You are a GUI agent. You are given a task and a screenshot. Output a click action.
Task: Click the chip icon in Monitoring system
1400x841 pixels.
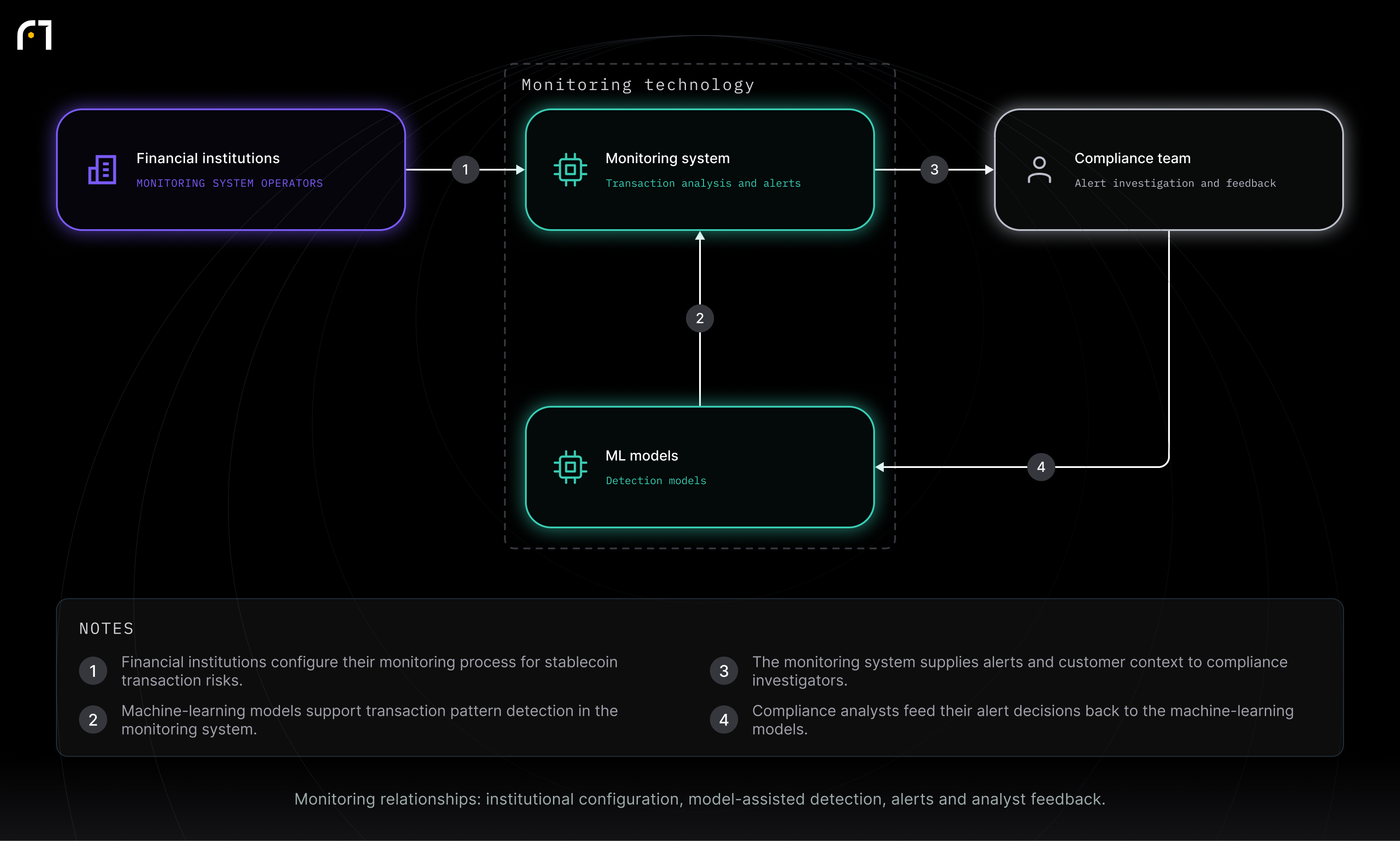point(570,169)
